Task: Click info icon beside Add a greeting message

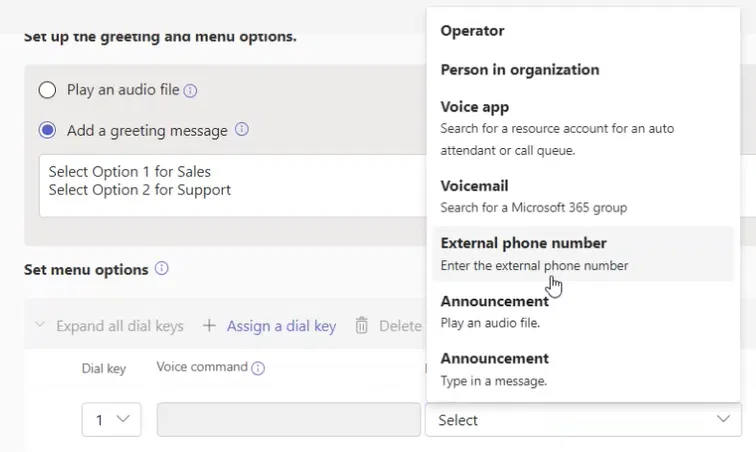Action: (241, 130)
